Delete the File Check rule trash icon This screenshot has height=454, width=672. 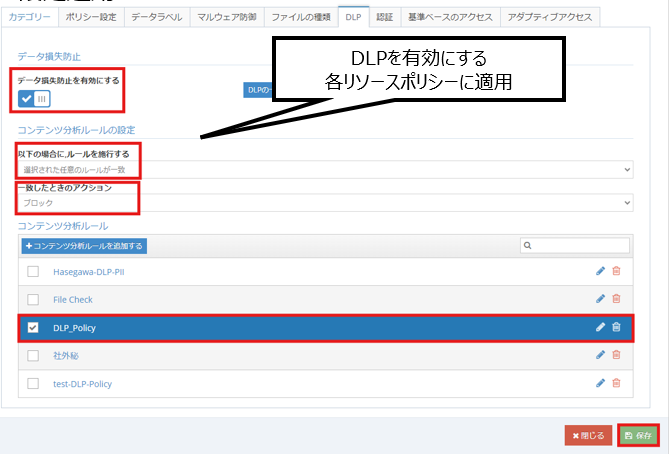[x=616, y=299]
